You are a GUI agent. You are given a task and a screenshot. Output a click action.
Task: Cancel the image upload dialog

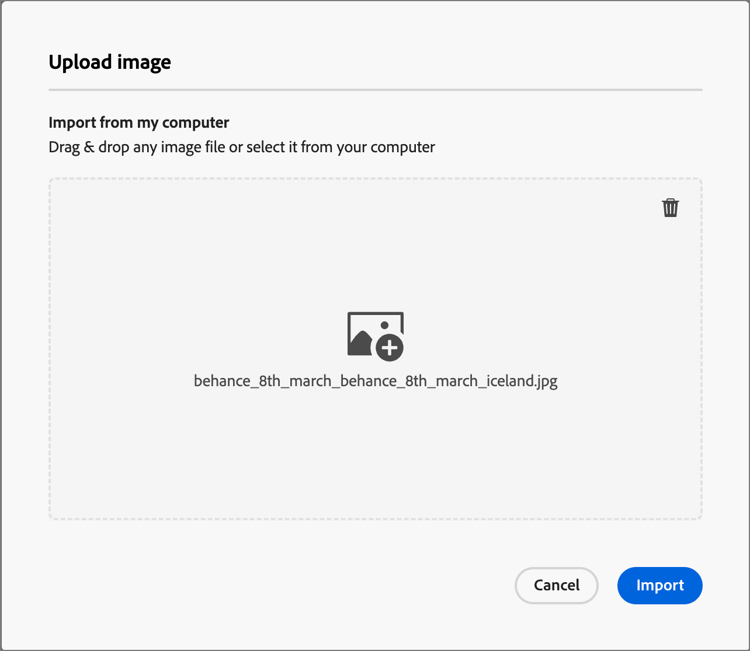[x=556, y=585]
